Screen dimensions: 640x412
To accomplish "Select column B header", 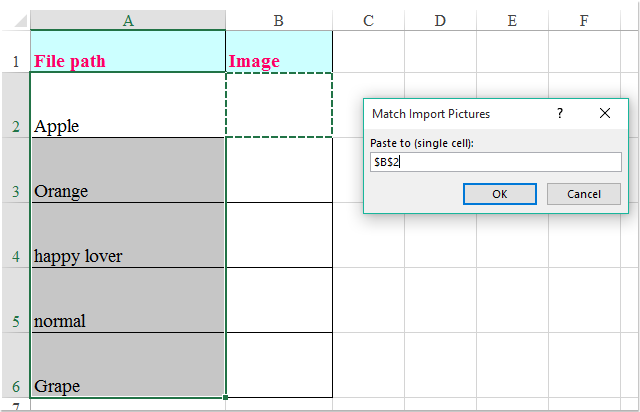I will [x=279, y=20].
